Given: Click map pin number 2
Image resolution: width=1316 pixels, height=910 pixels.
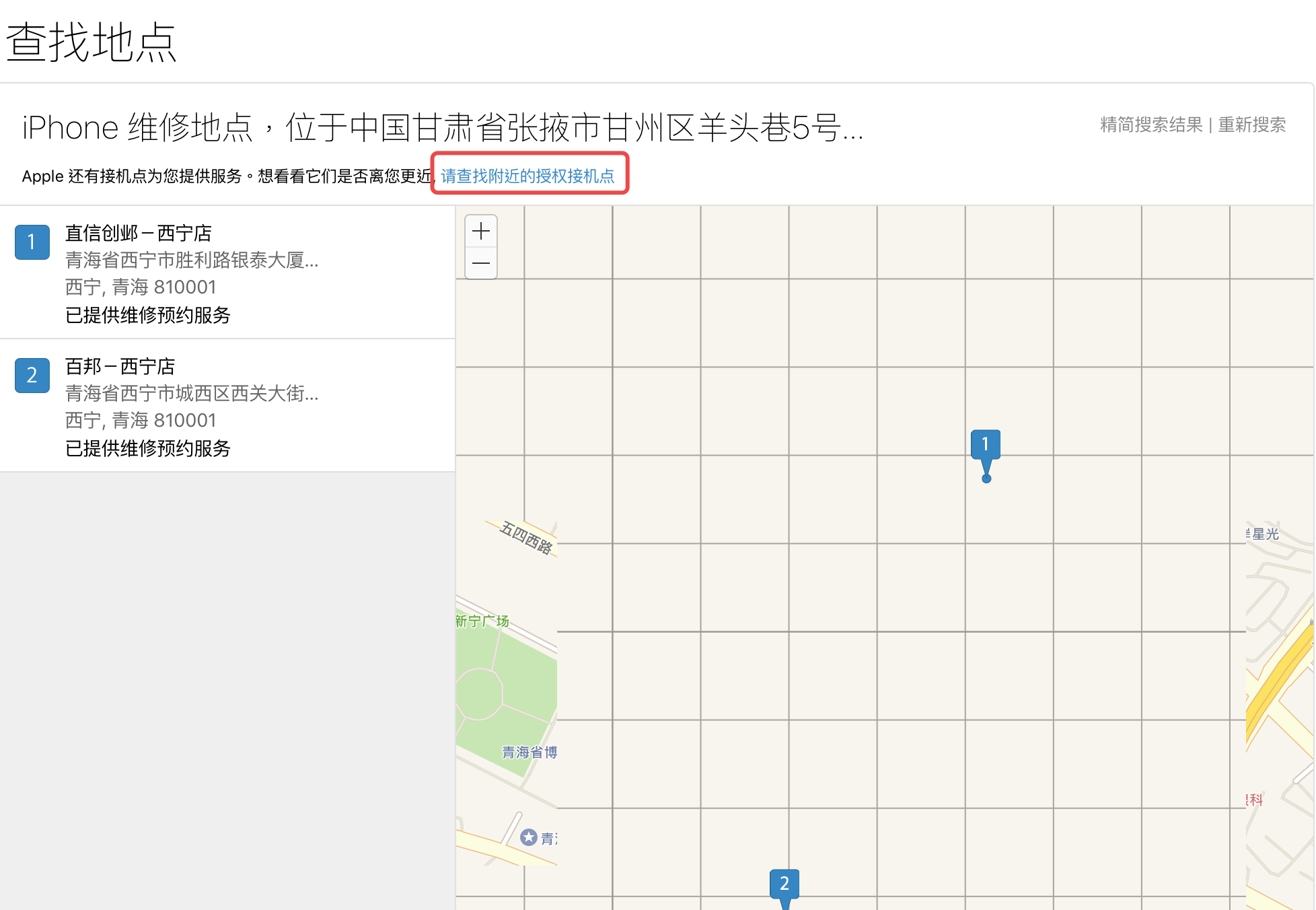Looking at the screenshot, I should tap(784, 884).
